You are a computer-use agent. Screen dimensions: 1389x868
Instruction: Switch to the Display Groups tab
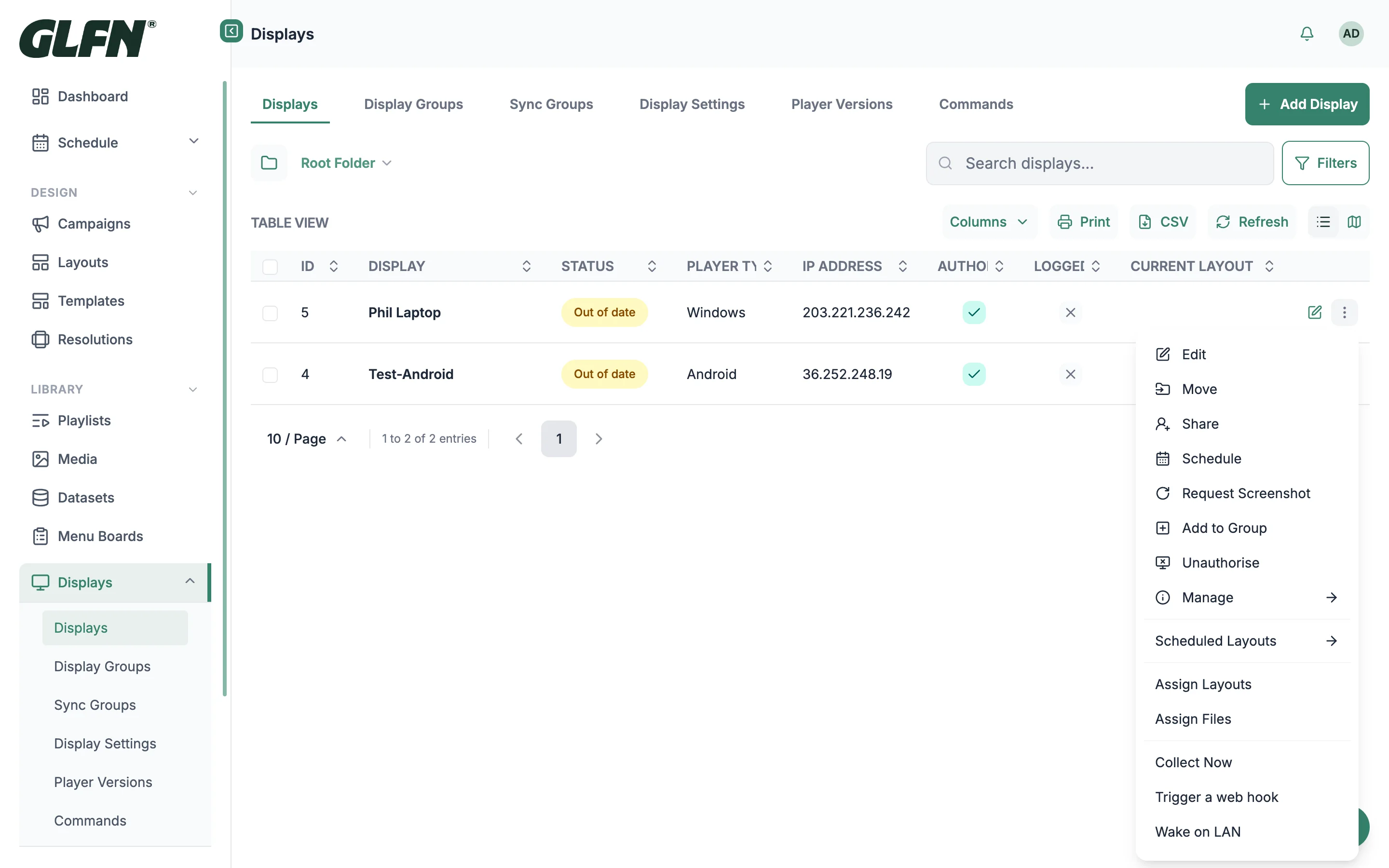(413, 104)
